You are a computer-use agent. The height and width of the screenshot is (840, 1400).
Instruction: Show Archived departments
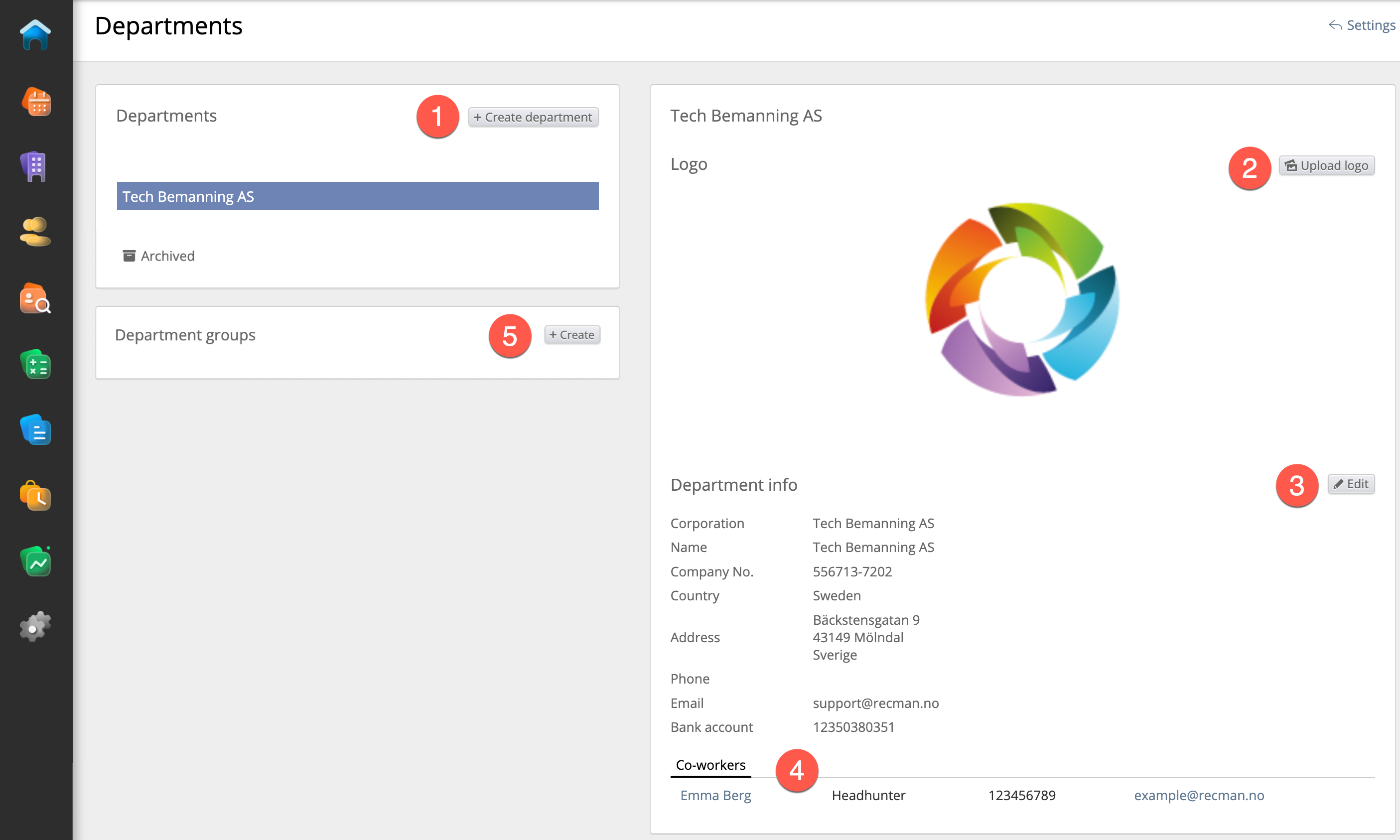coord(159,256)
